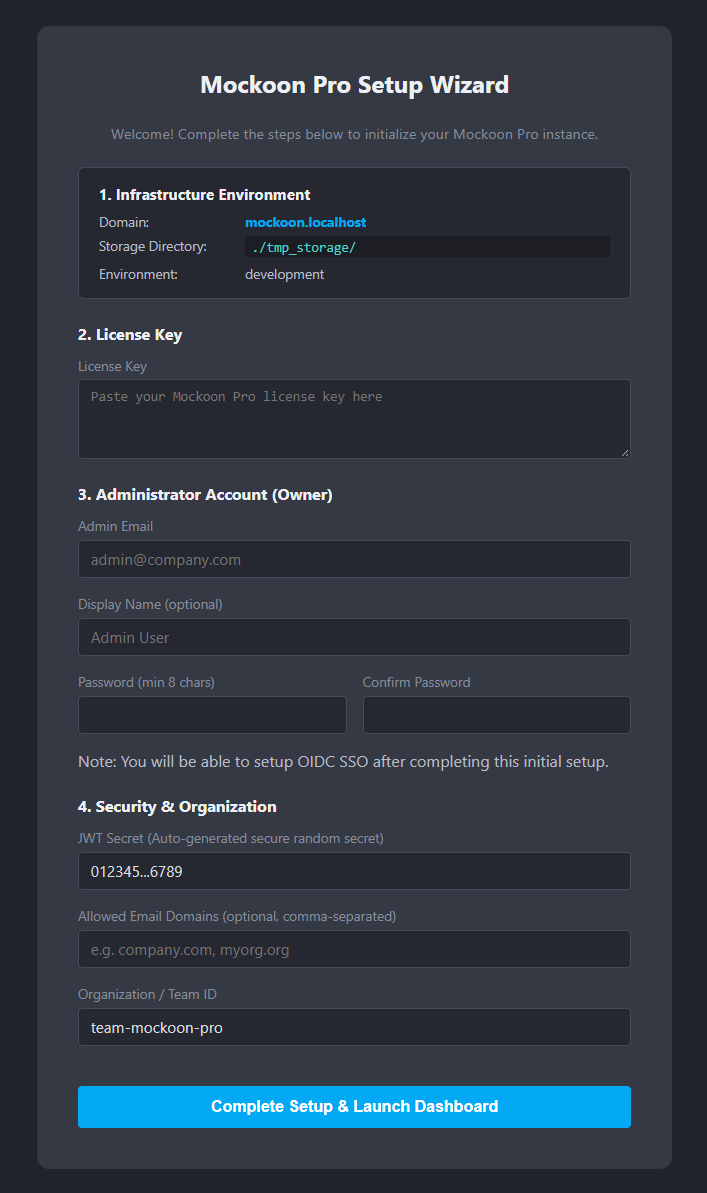The width and height of the screenshot is (707, 1193).
Task: Click the License Key textarea
Action: pos(354,419)
